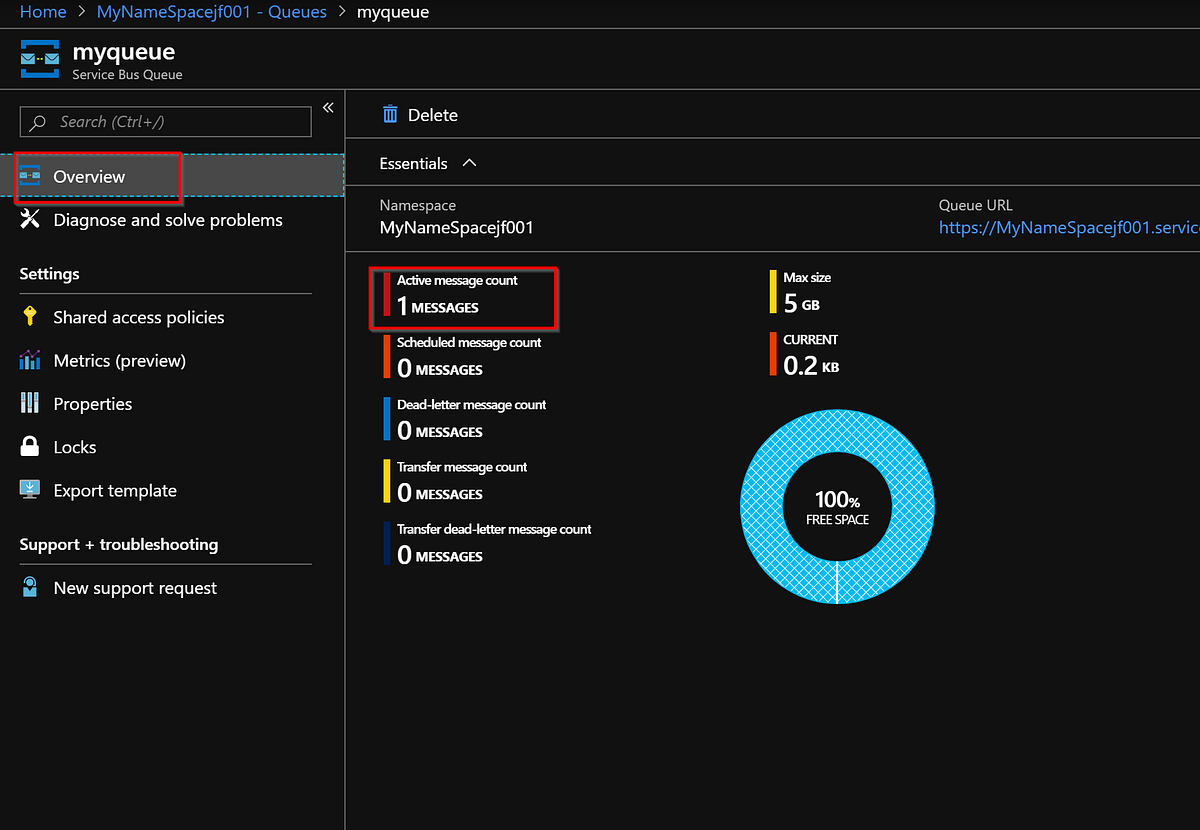Collapse the left sidebar with double chevron
Screen dimensions: 1200x830
[x=328, y=106]
